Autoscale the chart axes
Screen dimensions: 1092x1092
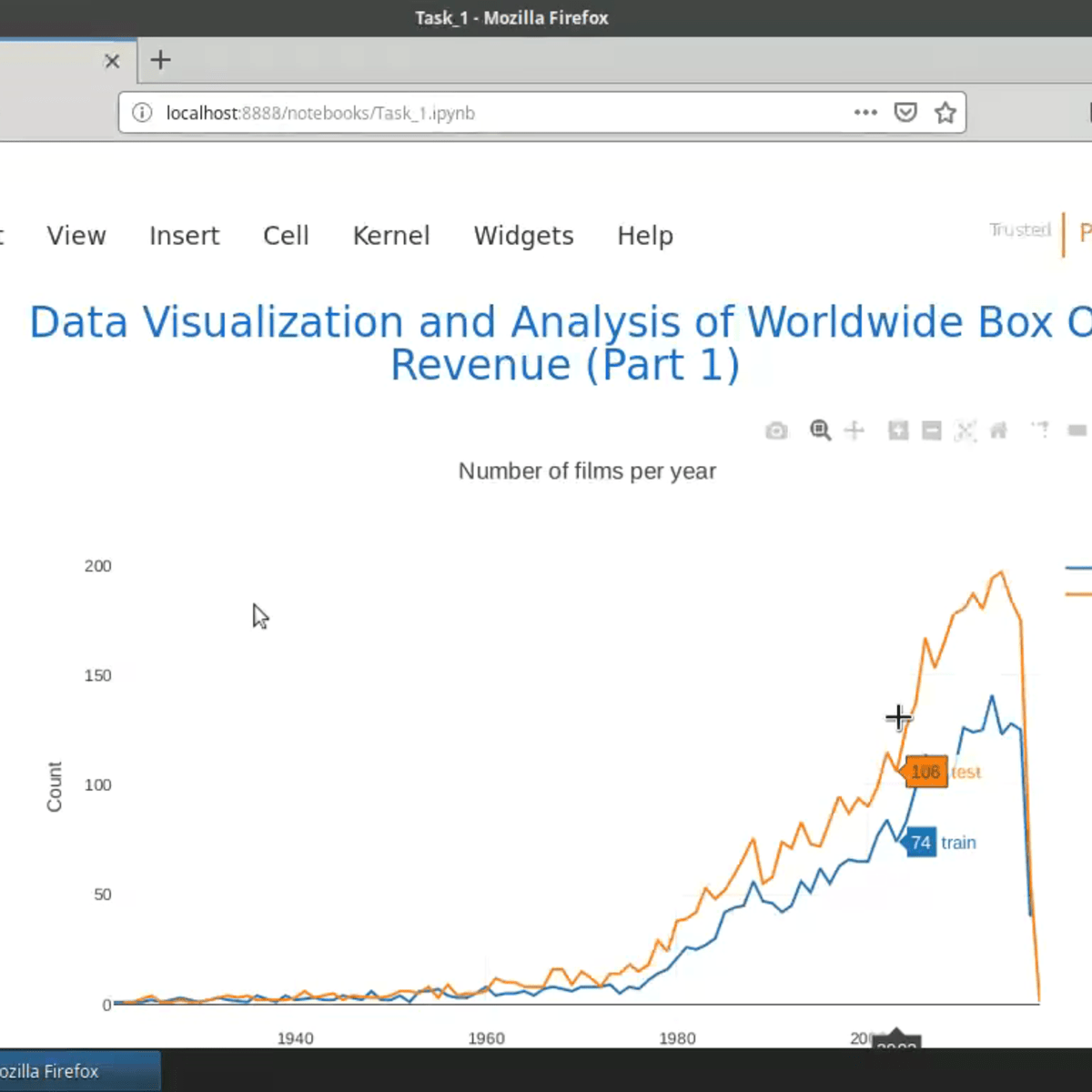(x=965, y=430)
